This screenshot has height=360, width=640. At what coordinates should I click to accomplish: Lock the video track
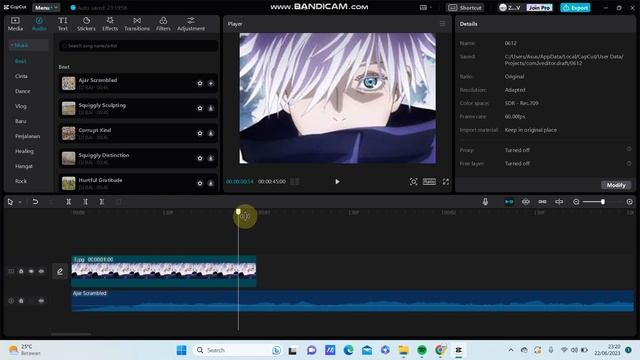tap(21, 271)
